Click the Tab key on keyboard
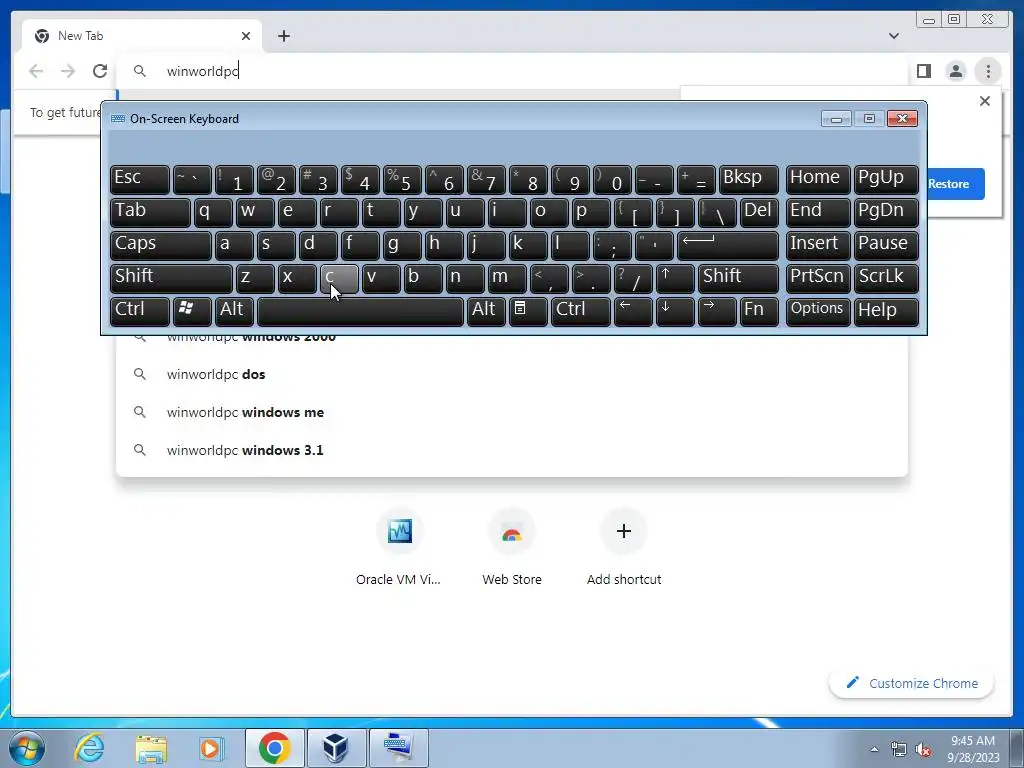 (150, 212)
